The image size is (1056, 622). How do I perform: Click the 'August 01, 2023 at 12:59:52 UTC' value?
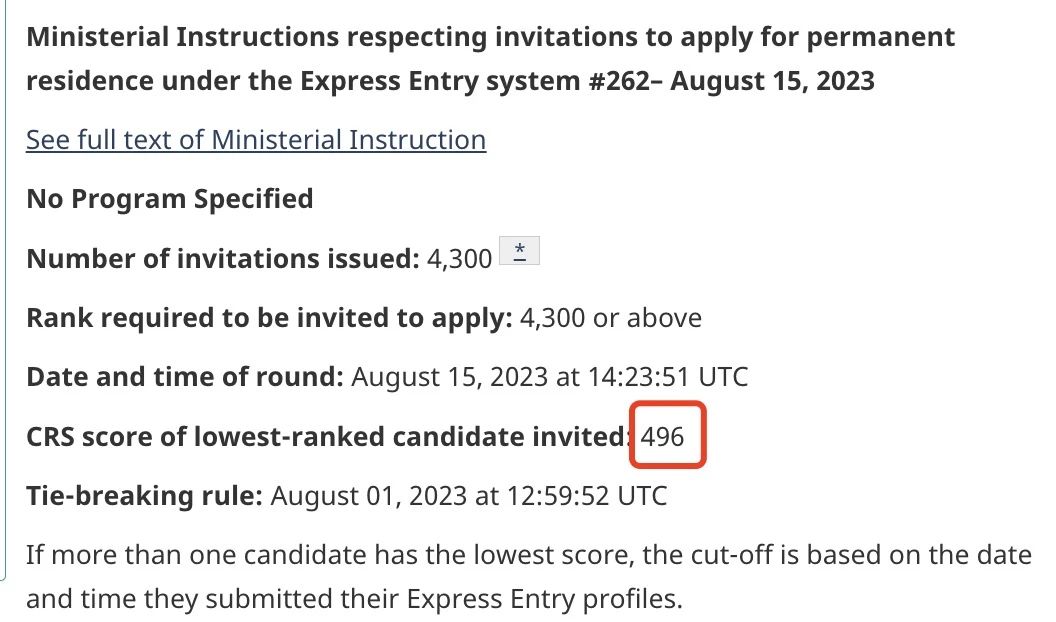(x=469, y=496)
